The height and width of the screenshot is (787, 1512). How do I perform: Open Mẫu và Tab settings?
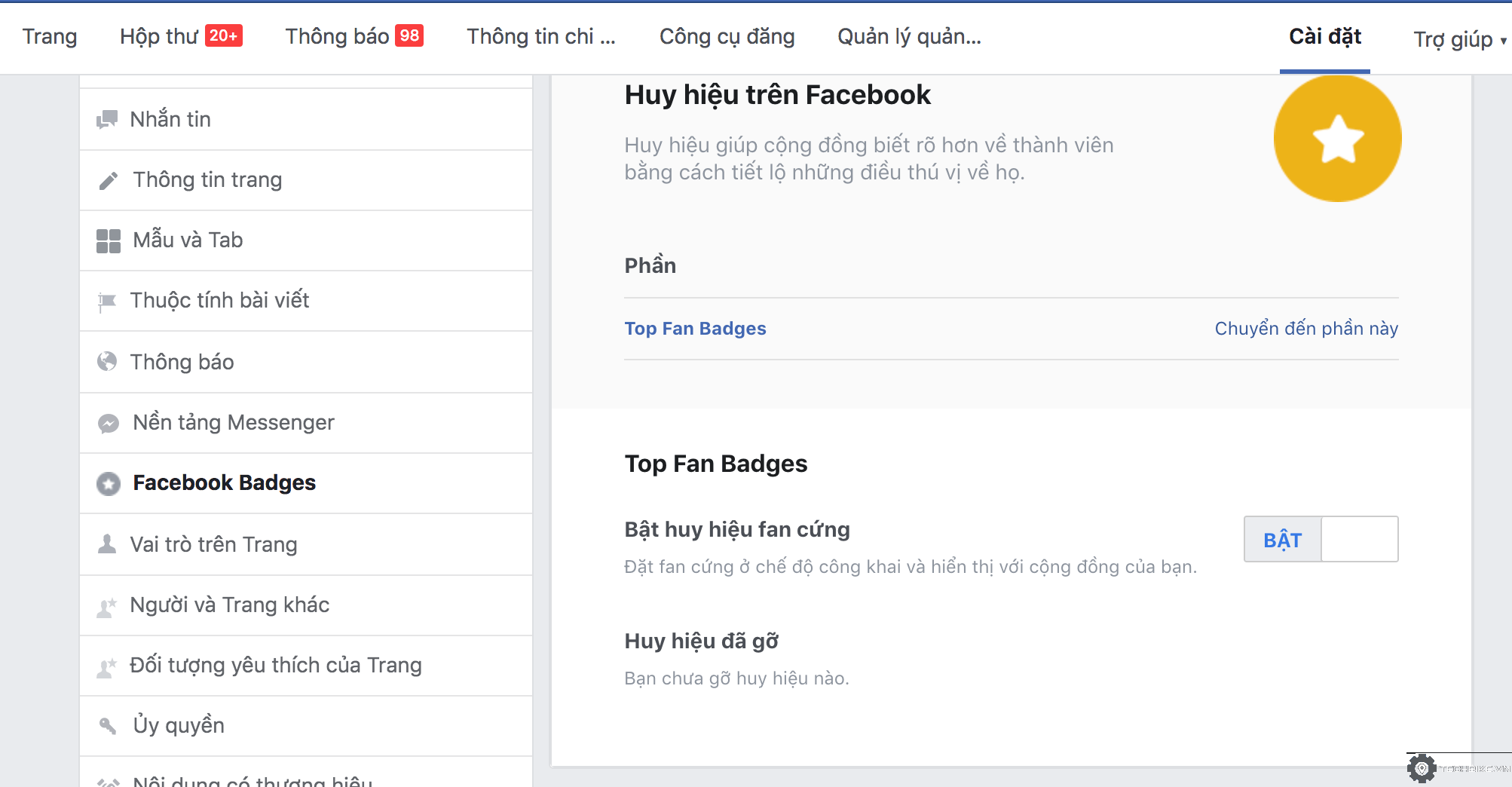click(306, 240)
